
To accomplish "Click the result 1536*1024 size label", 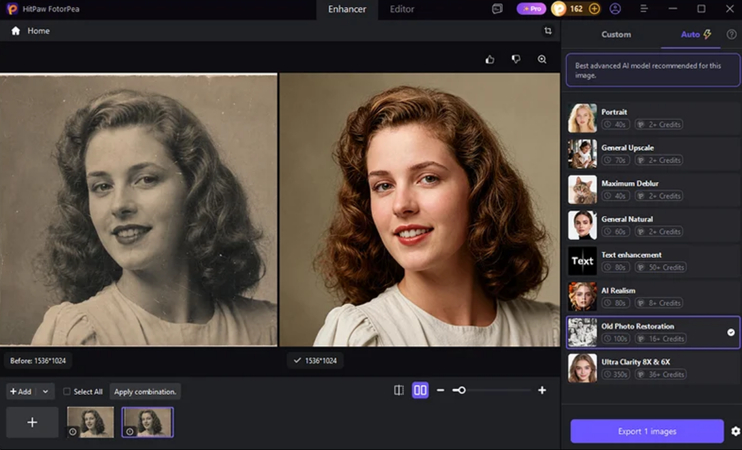I will coord(315,361).
